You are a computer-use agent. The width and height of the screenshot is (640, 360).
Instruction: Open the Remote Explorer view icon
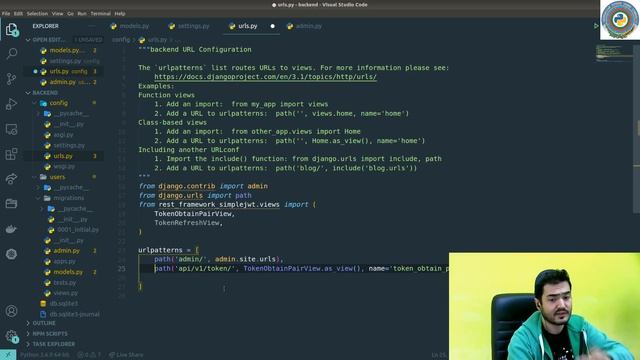[11, 129]
